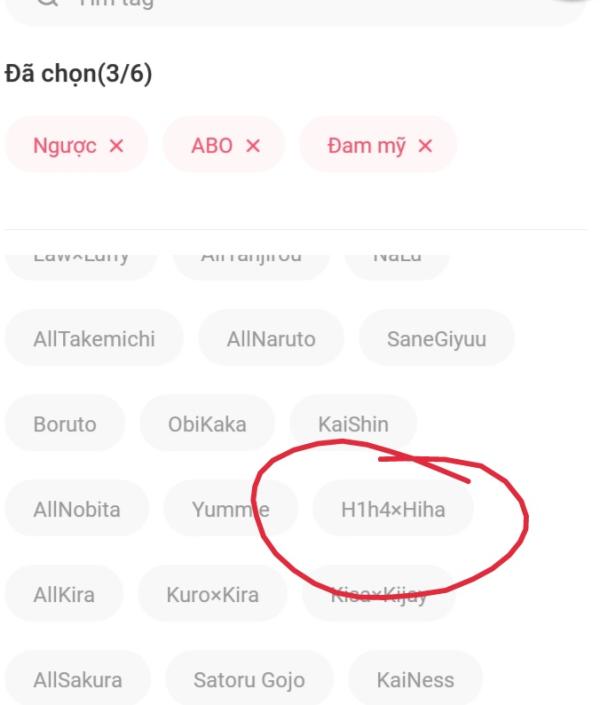Select the AllTakemichi tag

point(93,339)
